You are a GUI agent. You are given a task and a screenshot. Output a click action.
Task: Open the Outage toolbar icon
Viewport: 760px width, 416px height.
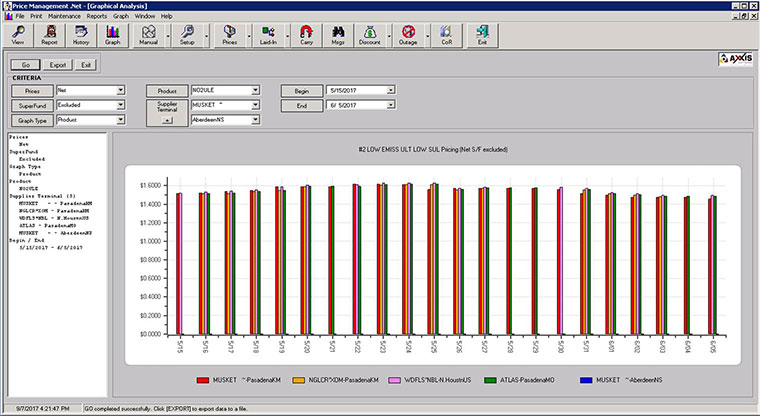pyautogui.click(x=408, y=35)
